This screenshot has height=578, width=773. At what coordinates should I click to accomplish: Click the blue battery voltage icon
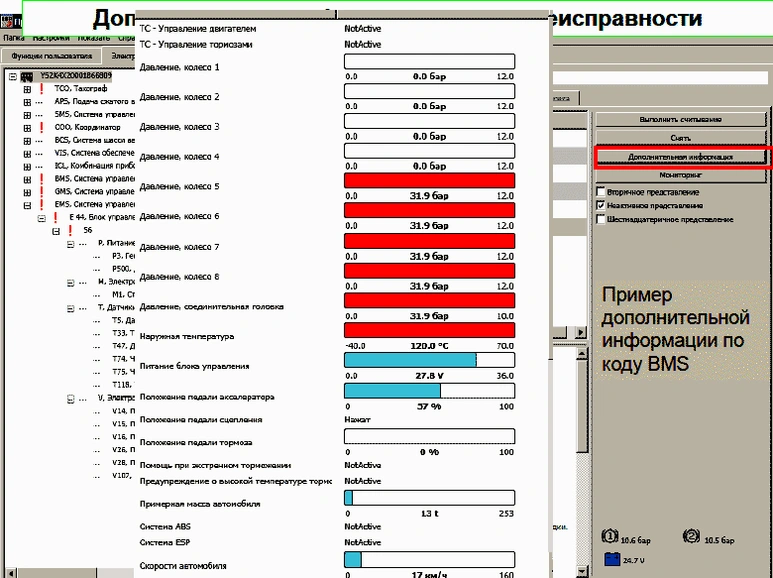(x=610, y=560)
